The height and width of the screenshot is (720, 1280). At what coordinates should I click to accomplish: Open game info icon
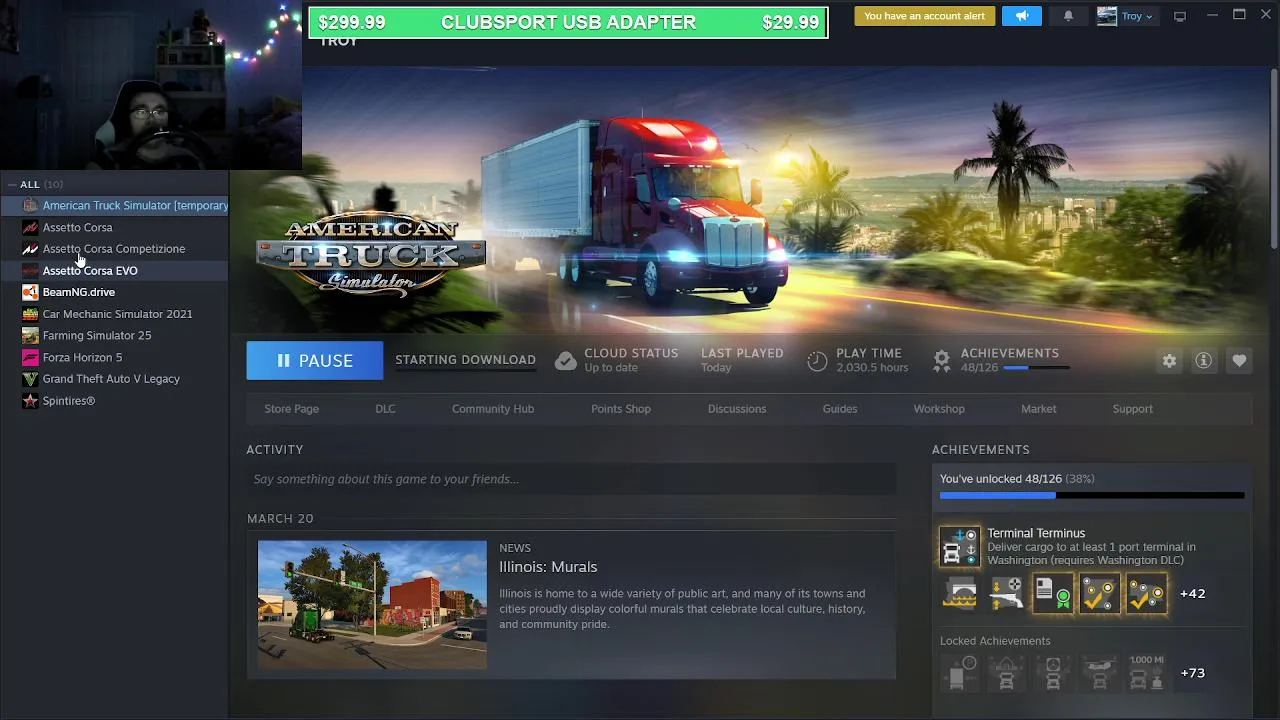1204,361
